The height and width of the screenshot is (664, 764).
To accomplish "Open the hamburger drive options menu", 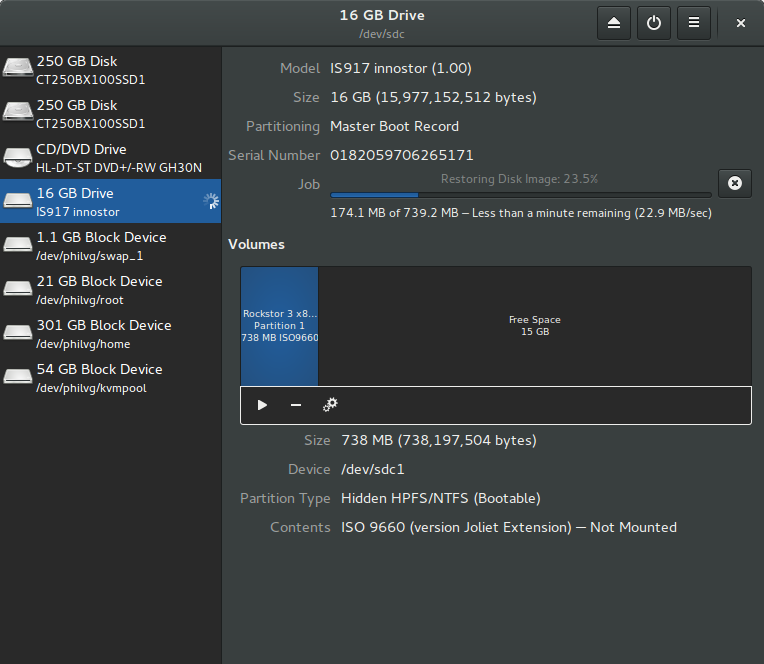I will coord(694,22).
